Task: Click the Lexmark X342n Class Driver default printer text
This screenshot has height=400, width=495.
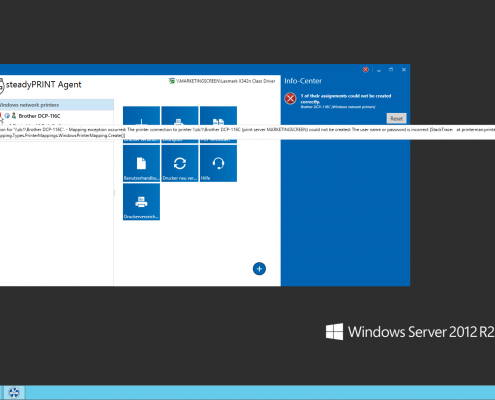Action: 226,81
